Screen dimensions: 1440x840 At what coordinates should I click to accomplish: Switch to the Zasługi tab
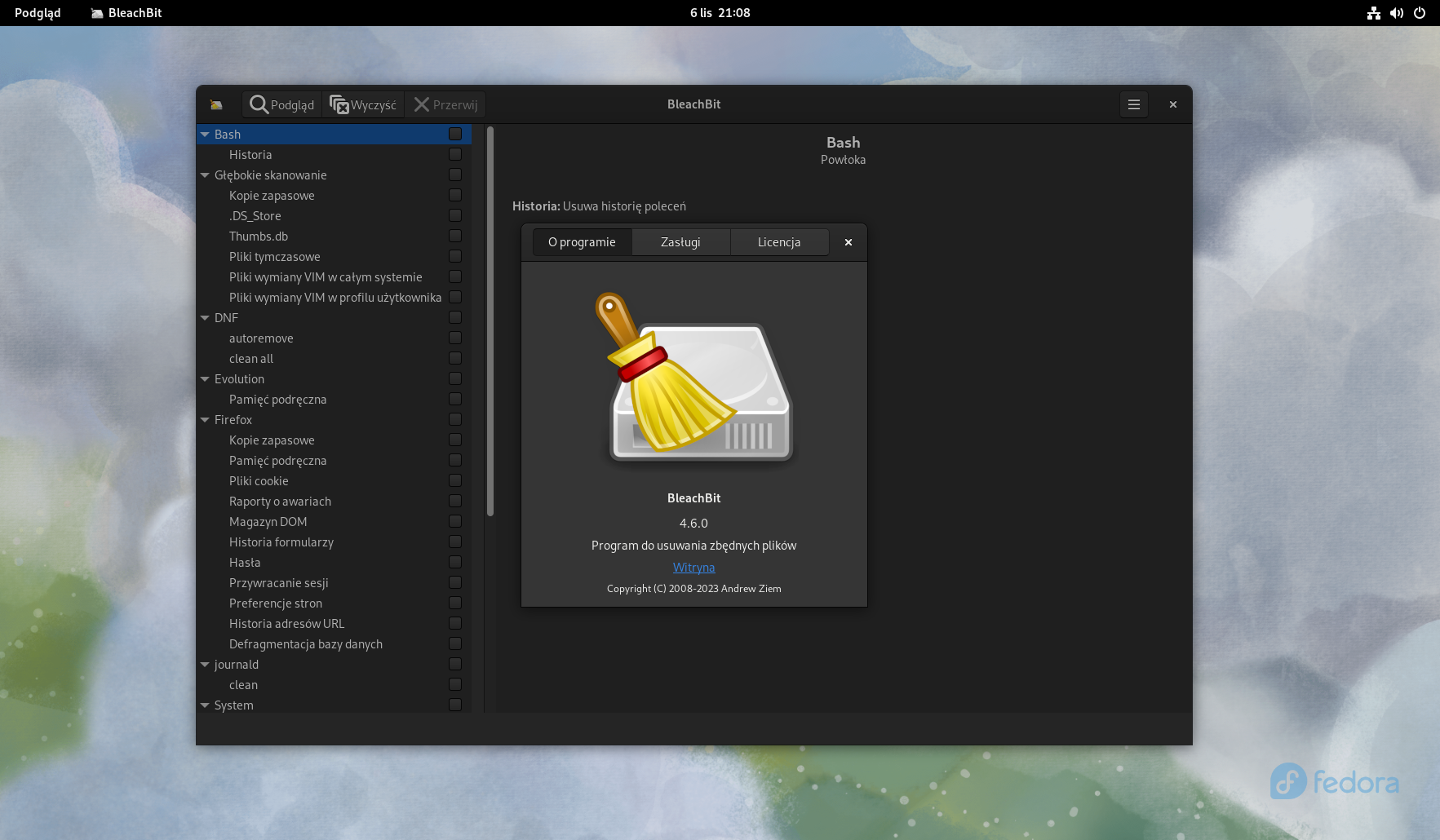click(680, 242)
